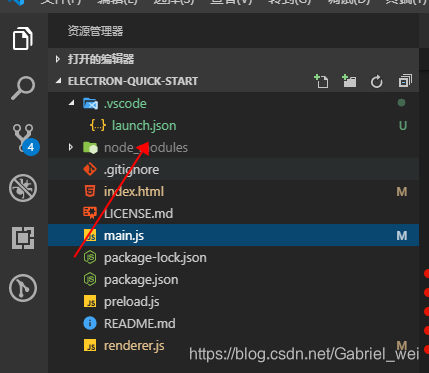Viewport: 429px width, 373px height.
Task: Click the U status badge on launch.json
Action: [403, 126]
